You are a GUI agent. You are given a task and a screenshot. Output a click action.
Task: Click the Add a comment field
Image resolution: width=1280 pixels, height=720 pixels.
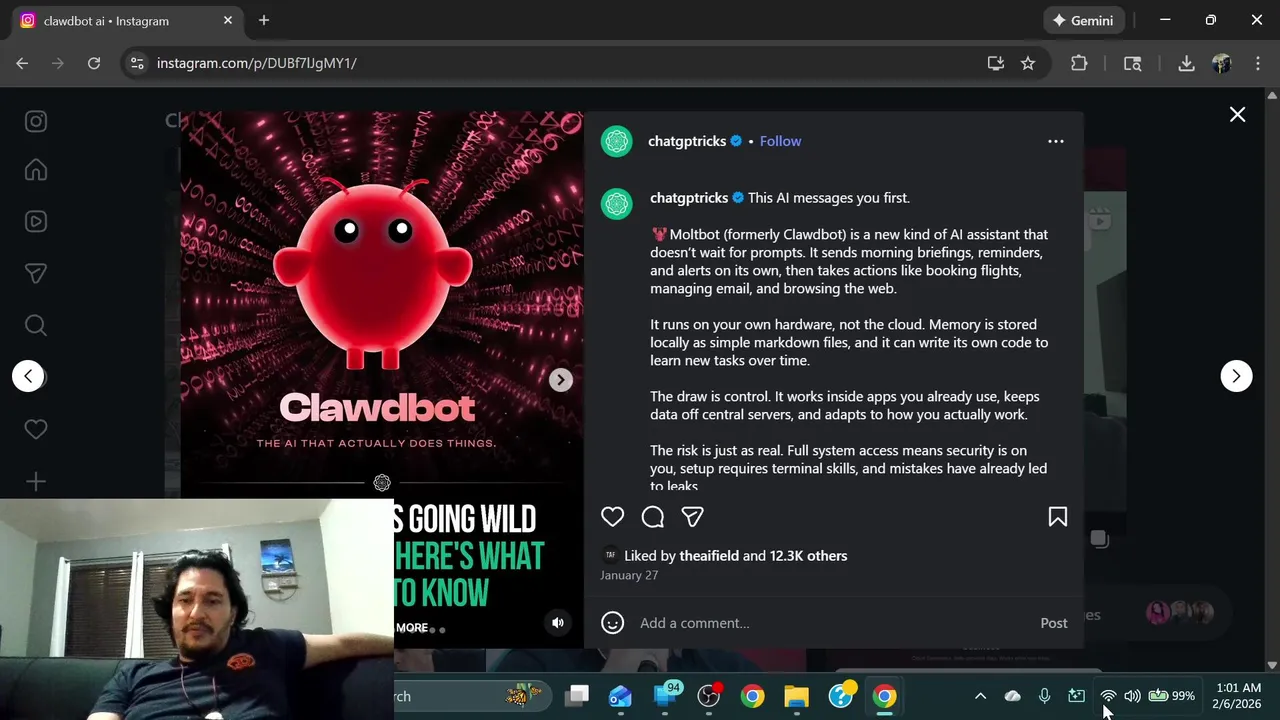[x=835, y=623]
